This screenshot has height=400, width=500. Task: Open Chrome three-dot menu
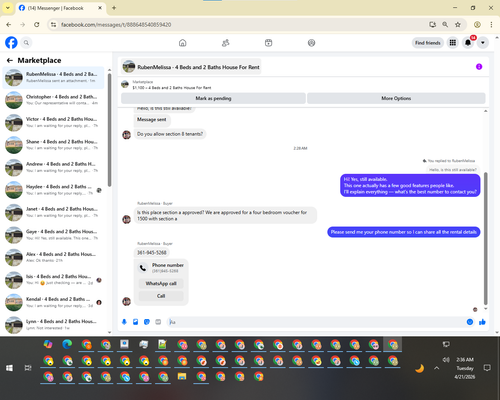pos(491,25)
